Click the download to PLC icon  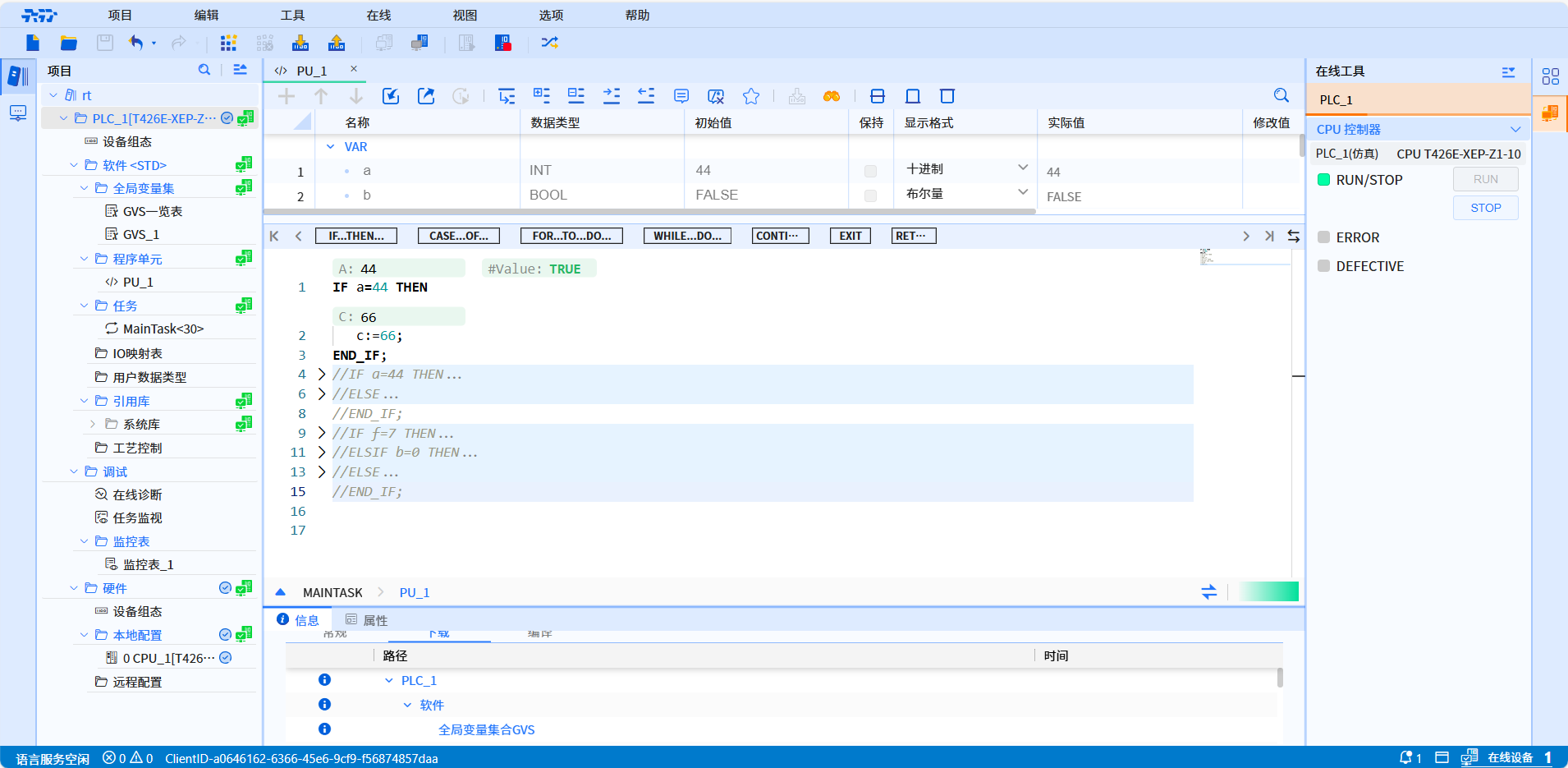tap(300, 43)
